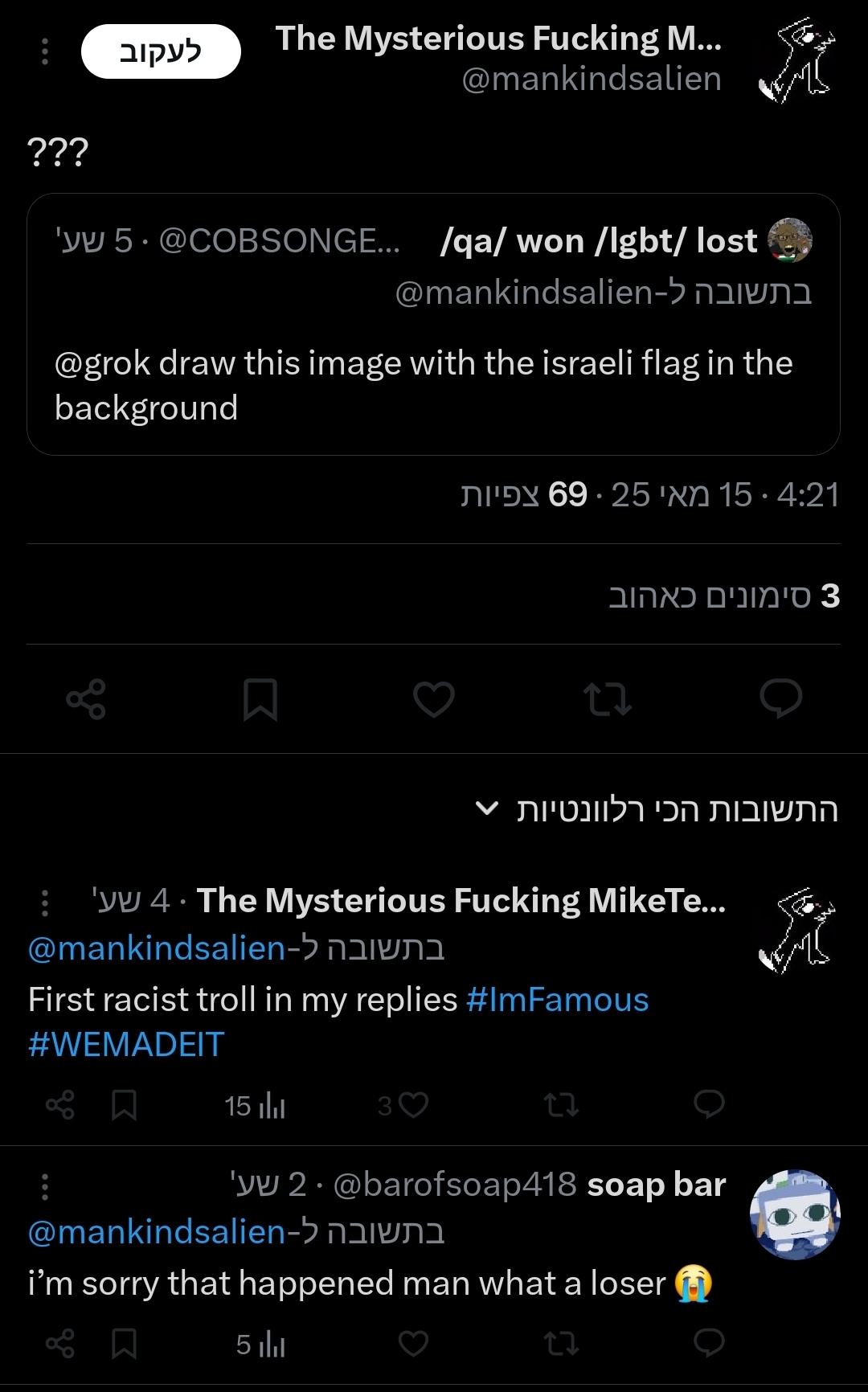868x1392 pixels.
Task: Open the #WEMADEIT hashtag
Action: click(126, 1044)
